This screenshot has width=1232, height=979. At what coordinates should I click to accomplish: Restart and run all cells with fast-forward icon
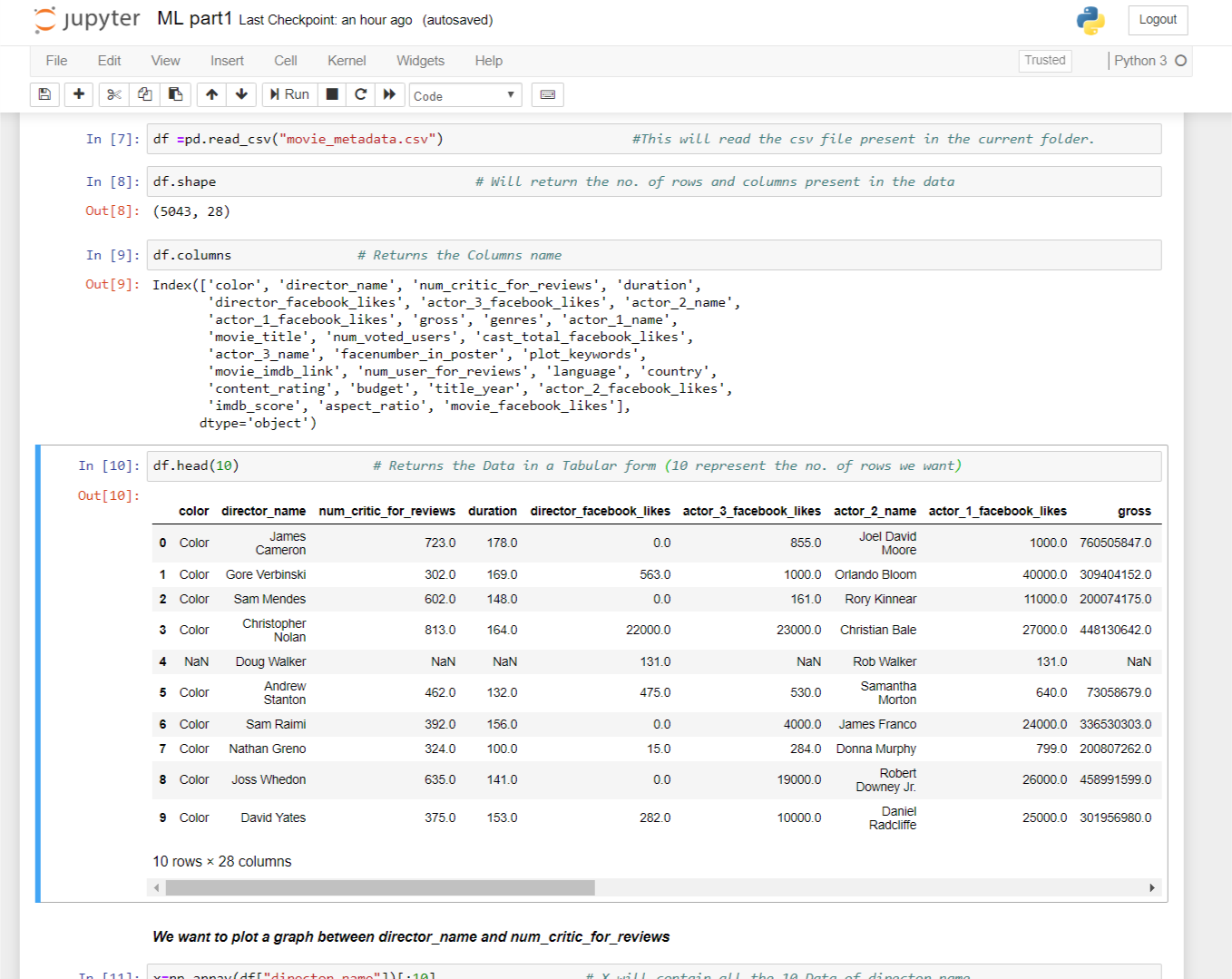[389, 94]
